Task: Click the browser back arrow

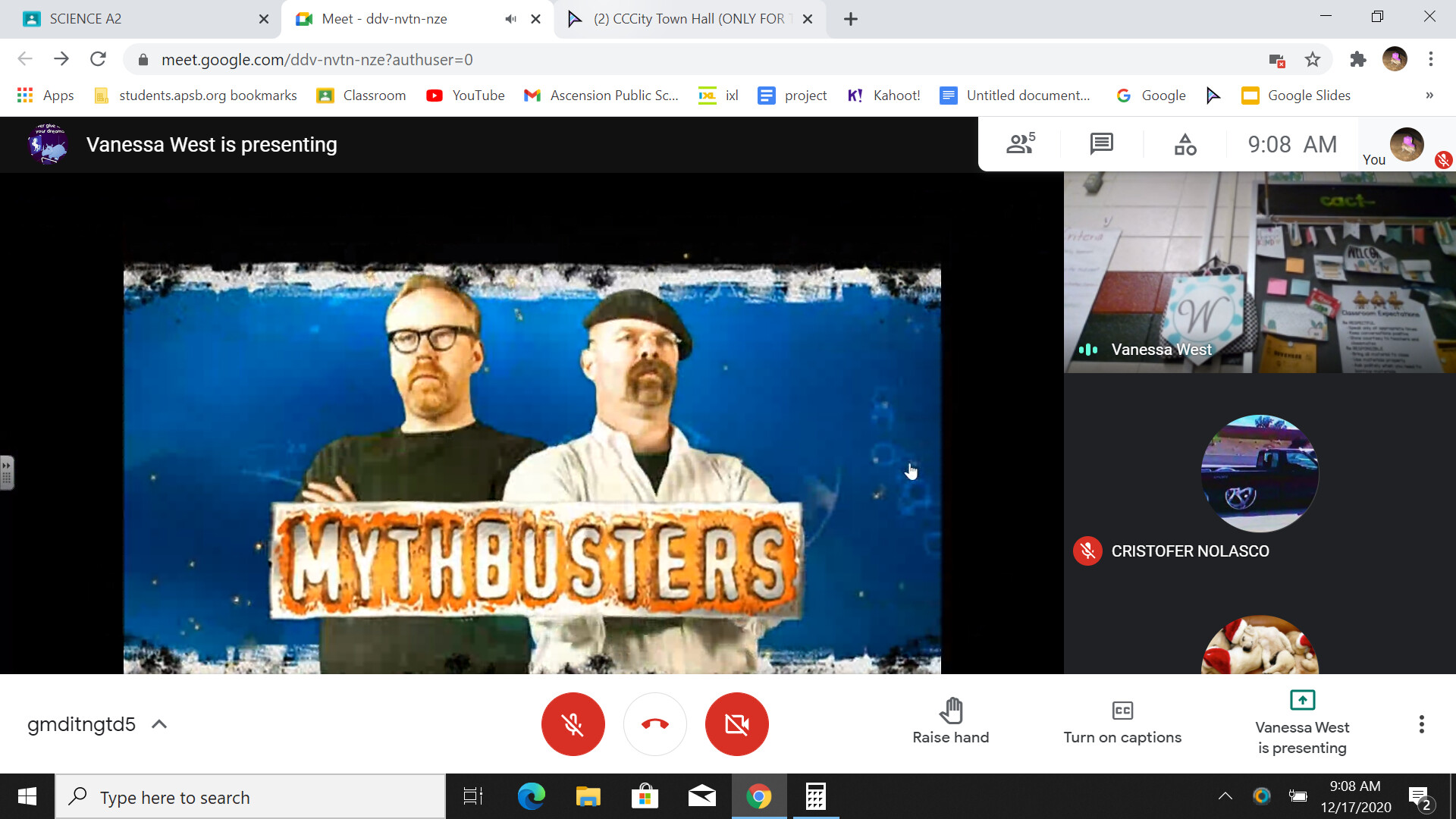Action: pyautogui.click(x=25, y=59)
